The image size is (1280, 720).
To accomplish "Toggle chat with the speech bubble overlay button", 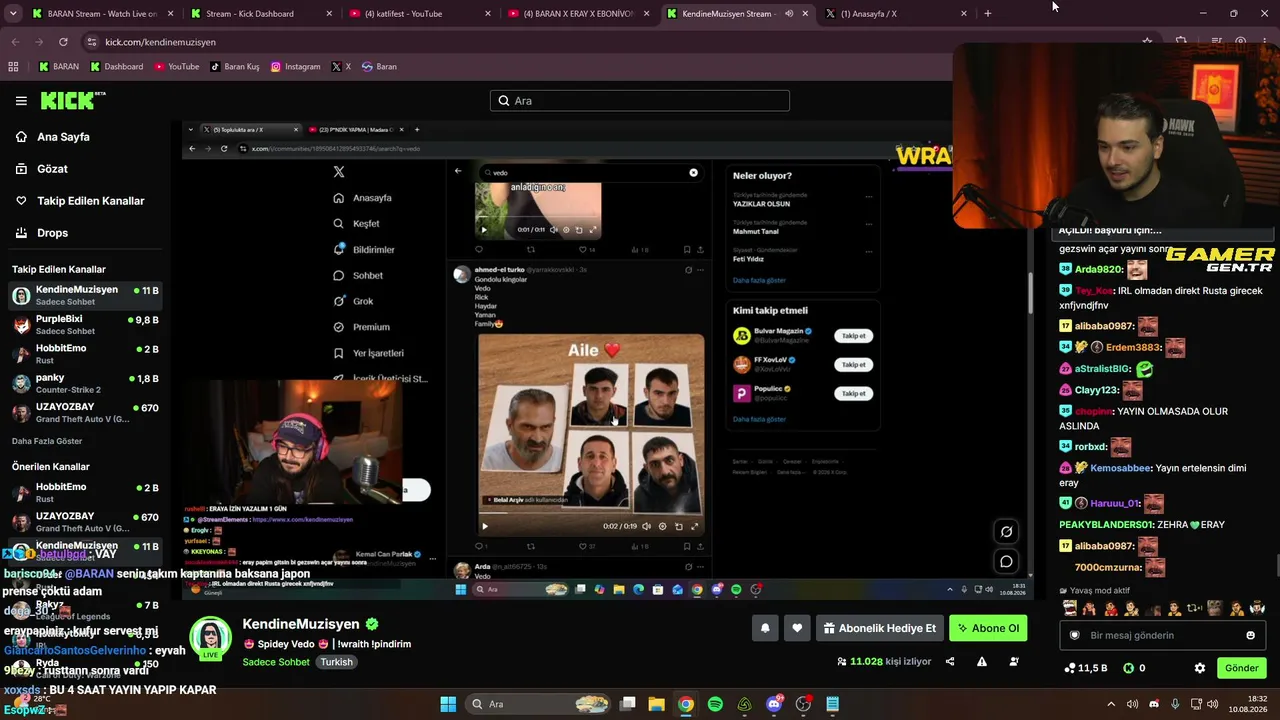I will pos(1006,561).
